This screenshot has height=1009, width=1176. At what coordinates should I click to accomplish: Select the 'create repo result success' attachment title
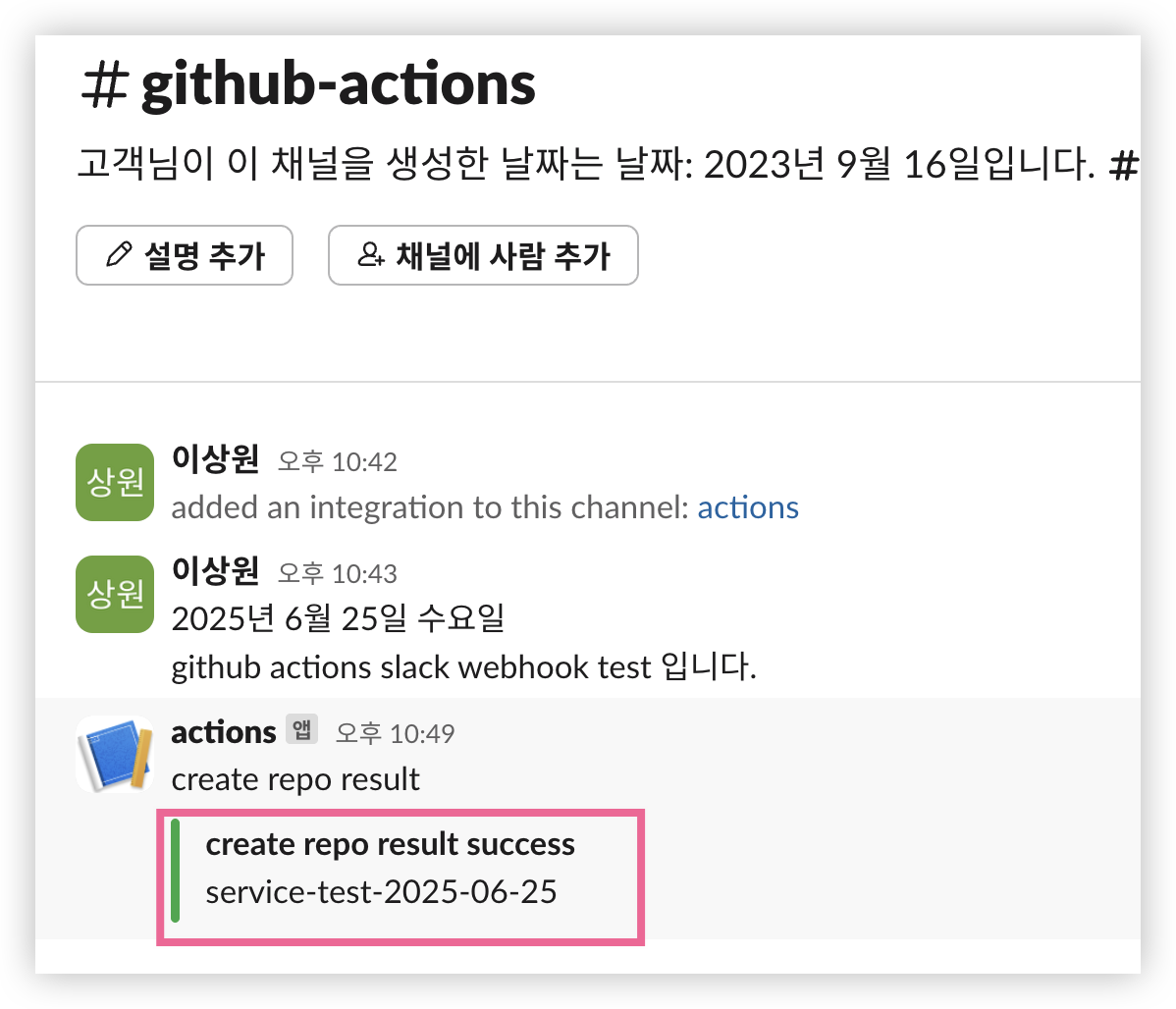(x=390, y=844)
